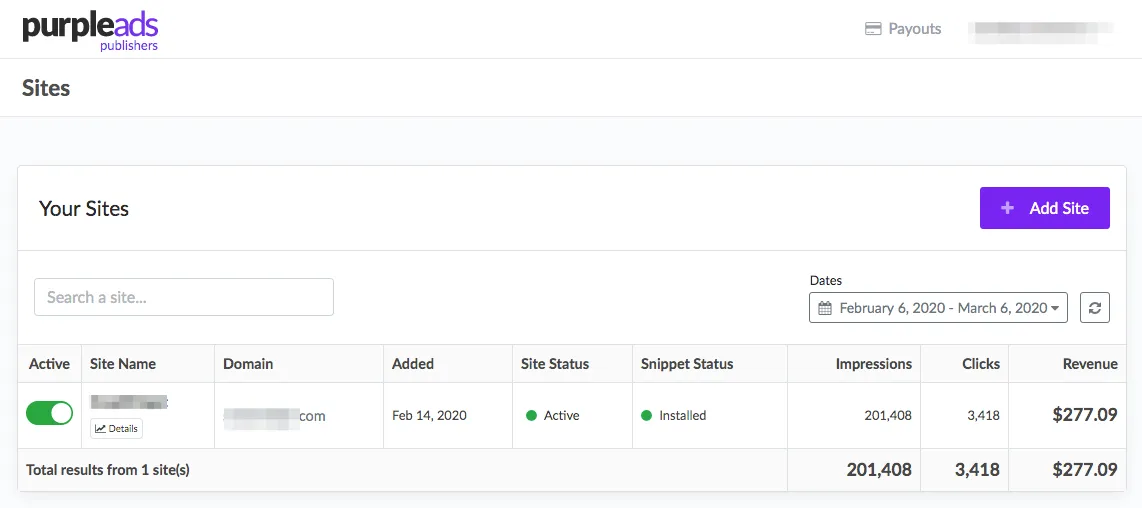Viewport: 1142px width, 508px height.
Task: Click the green Active status dot
Action: (531, 415)
